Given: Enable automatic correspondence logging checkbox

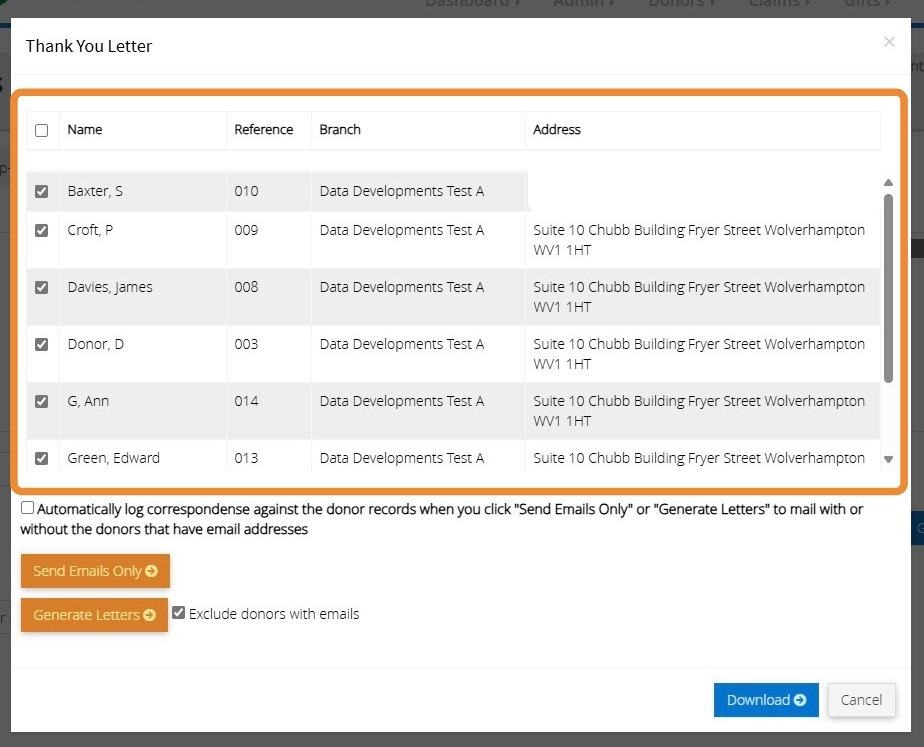Looking at the screenshot, I should pyautogui.click(x=27, y=508).
